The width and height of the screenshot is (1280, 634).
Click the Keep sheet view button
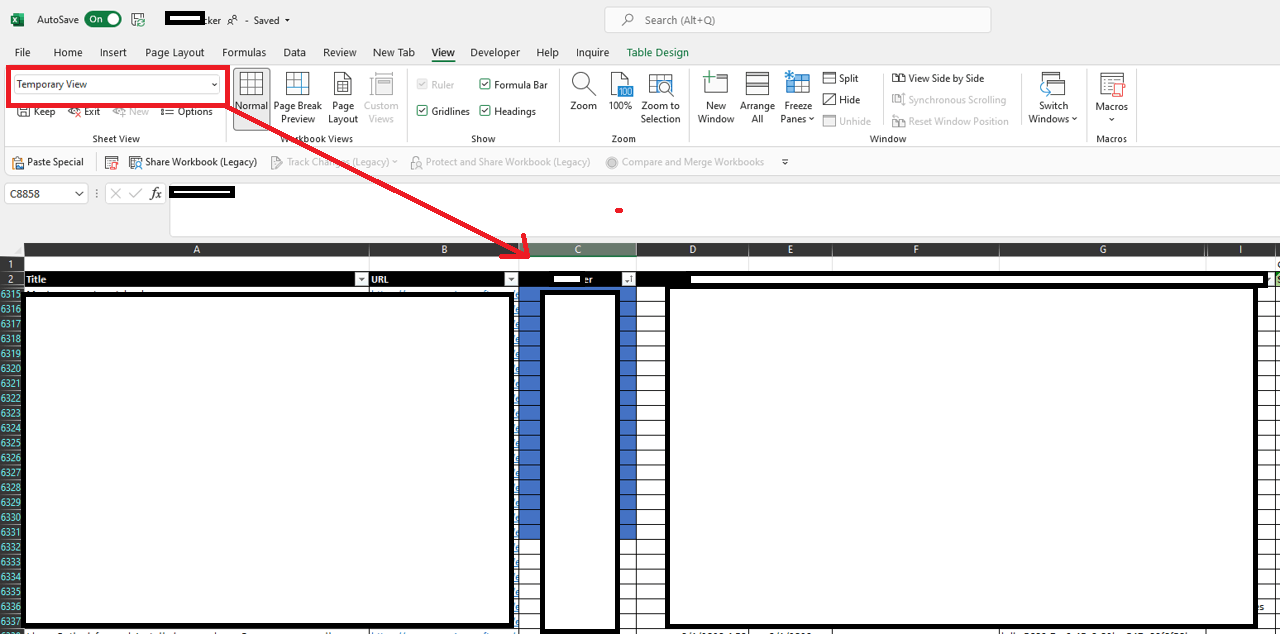tap(37, 112)
